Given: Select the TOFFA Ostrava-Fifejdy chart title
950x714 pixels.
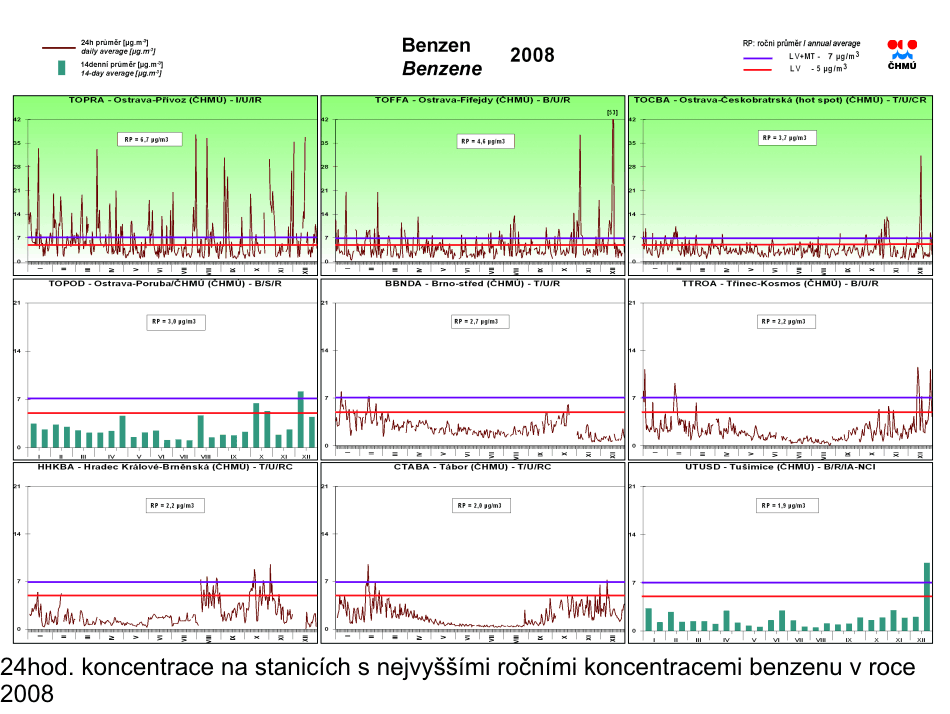Looking at the screenshot, I should click(x=472, y=101).
